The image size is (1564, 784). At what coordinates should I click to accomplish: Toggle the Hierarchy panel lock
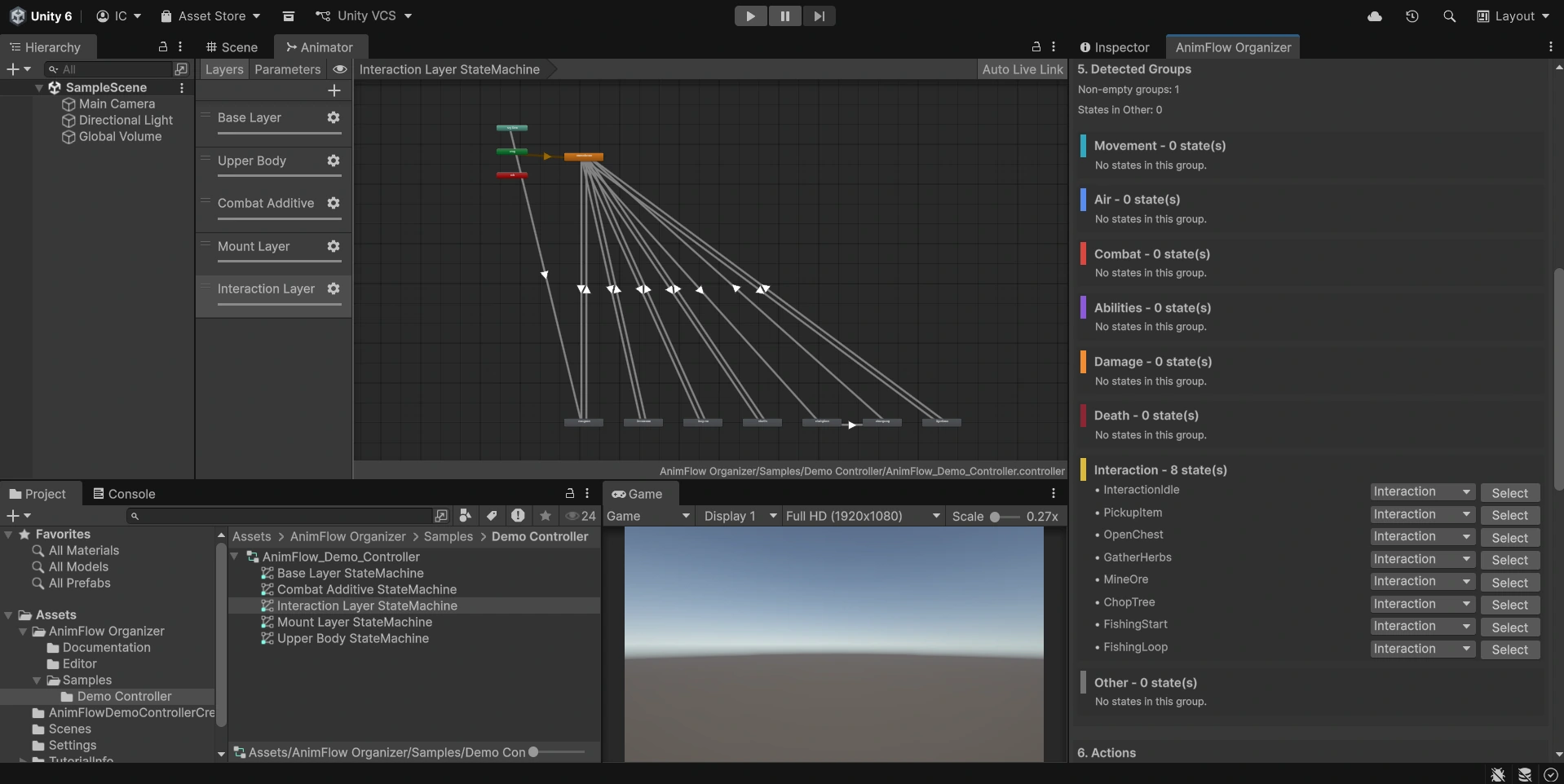pyautogui.click(x=163, y=47)
